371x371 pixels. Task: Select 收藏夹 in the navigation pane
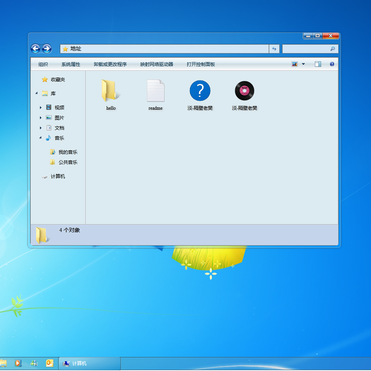coord(54,80)
